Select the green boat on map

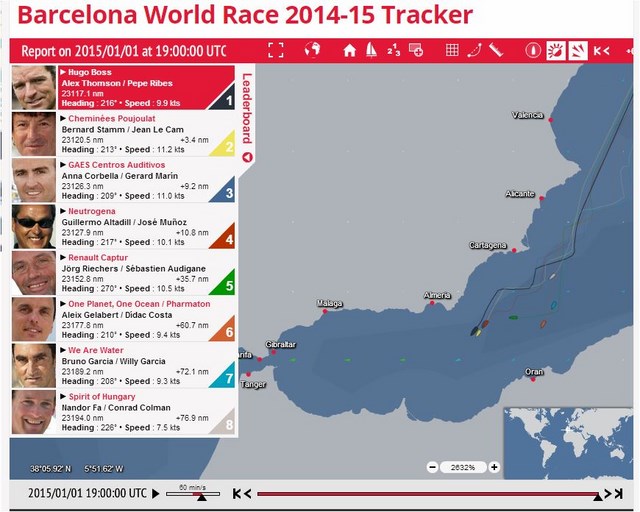click(x=513, y=317)
